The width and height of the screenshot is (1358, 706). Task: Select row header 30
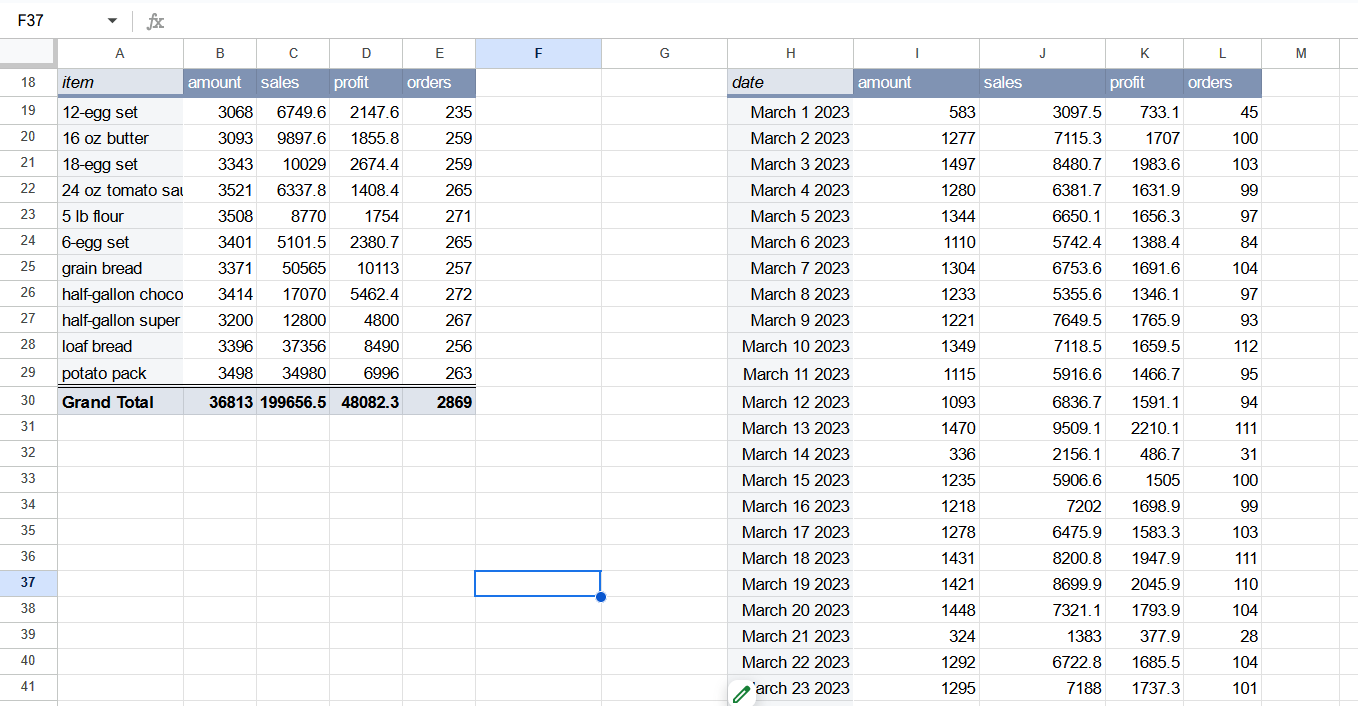(x=28, y=400)
